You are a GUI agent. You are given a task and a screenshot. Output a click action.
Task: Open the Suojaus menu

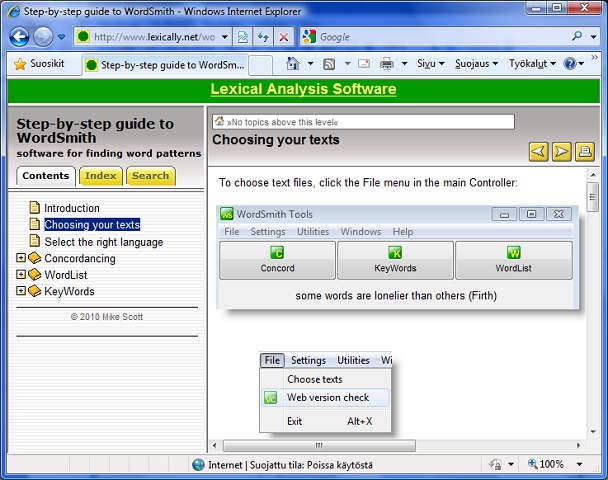point(476,64)
